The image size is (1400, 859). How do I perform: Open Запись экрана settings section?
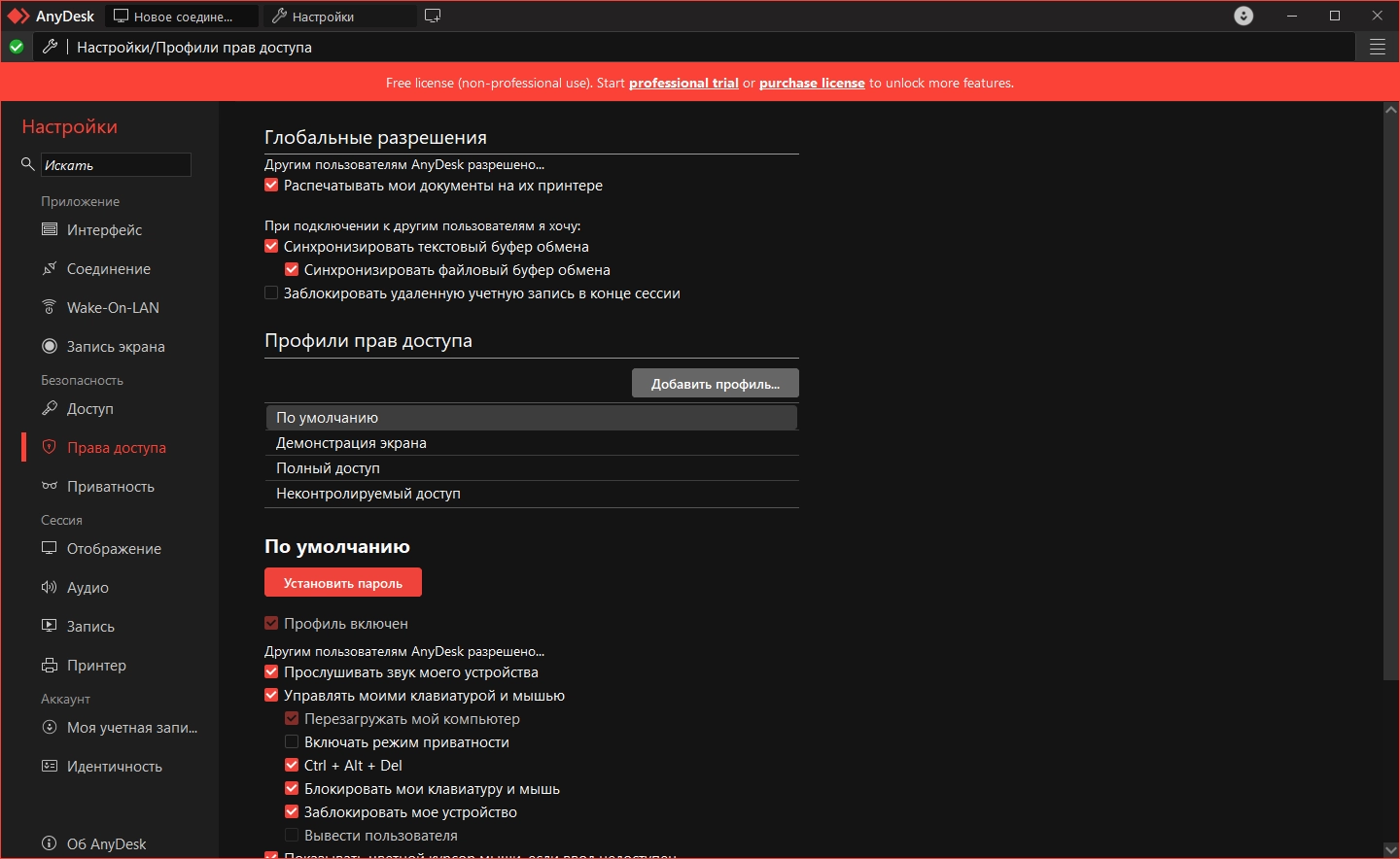pos(116,346)
